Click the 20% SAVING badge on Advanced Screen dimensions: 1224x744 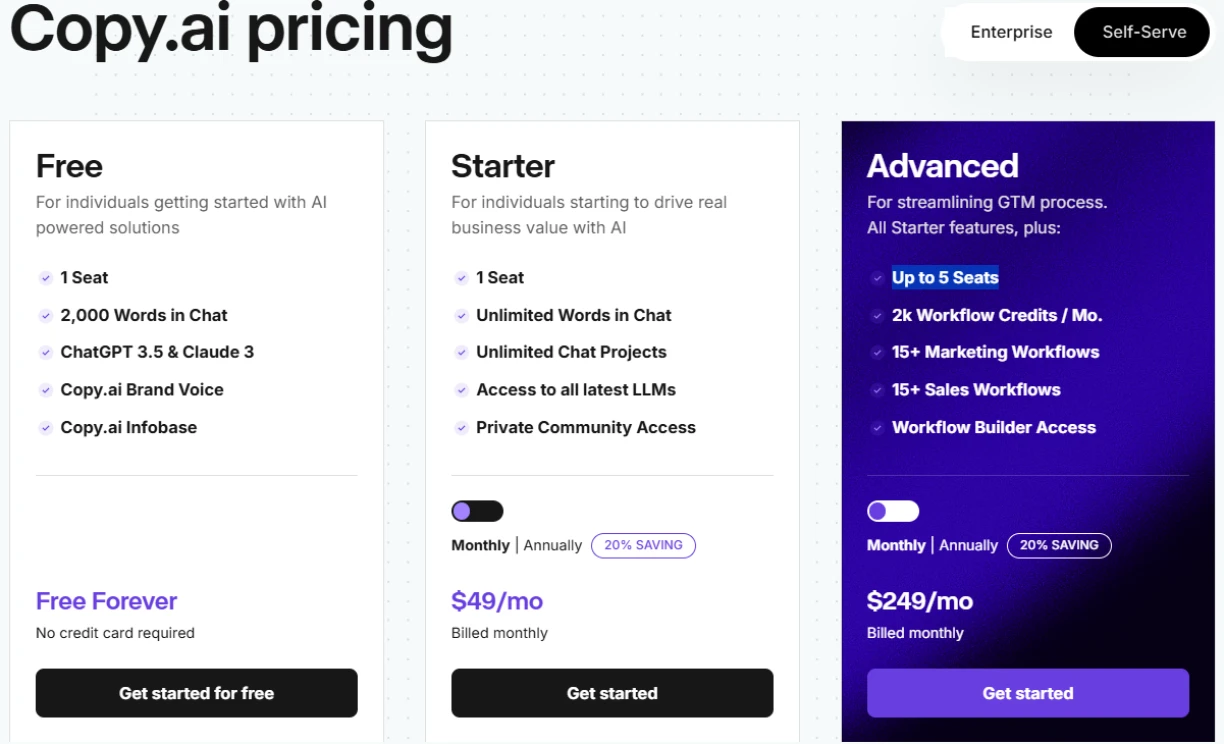(x=1059, y=545)
